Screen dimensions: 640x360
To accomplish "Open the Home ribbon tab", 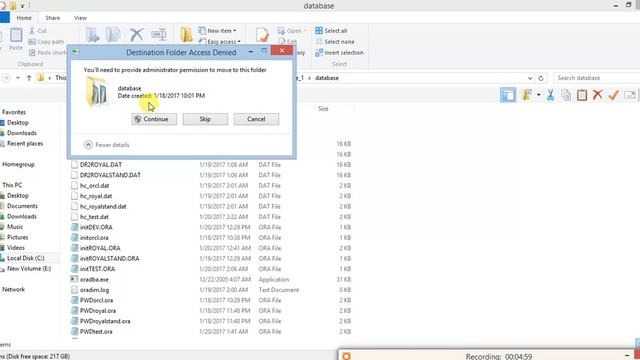I will coord(24,18).
